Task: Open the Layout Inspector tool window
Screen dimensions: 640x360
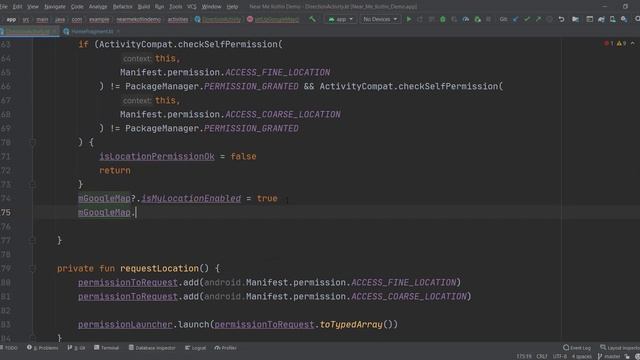Action: pos(620,348)
